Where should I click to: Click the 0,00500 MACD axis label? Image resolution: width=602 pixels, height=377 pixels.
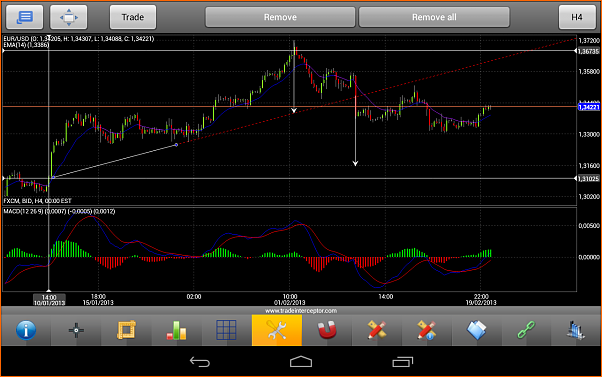tap(589, 226)
